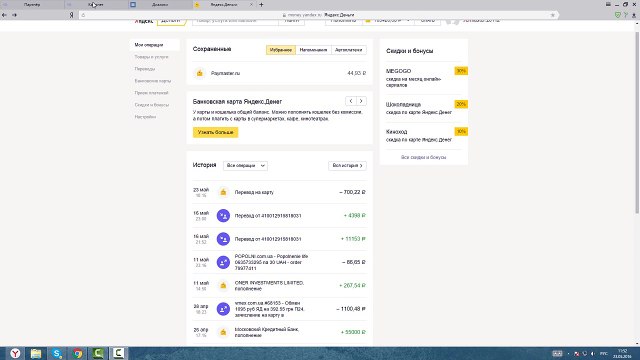Switch to the first browser tab Партнёр
The image size is (640, 360).
click(x=32, y=4)
